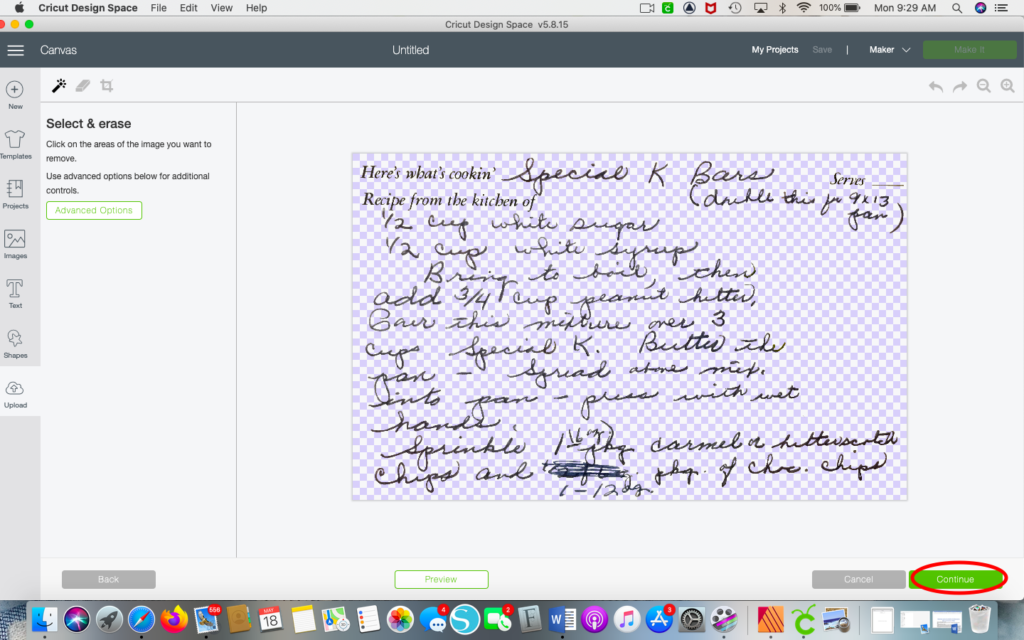
Task: Open Time Machine menu bar icon
Action: coord(735,8)
